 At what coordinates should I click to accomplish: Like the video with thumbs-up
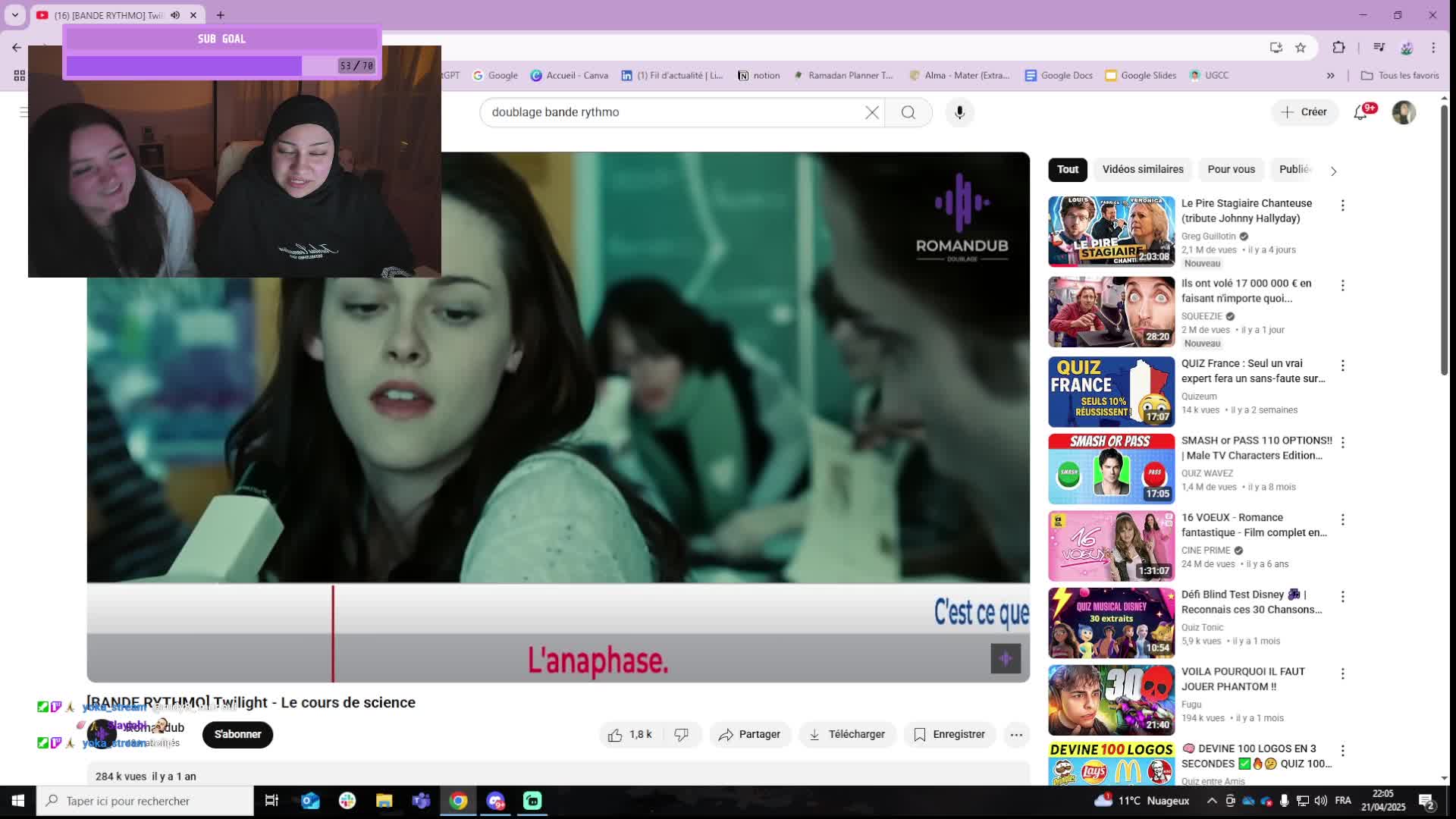tap(630, 734)
